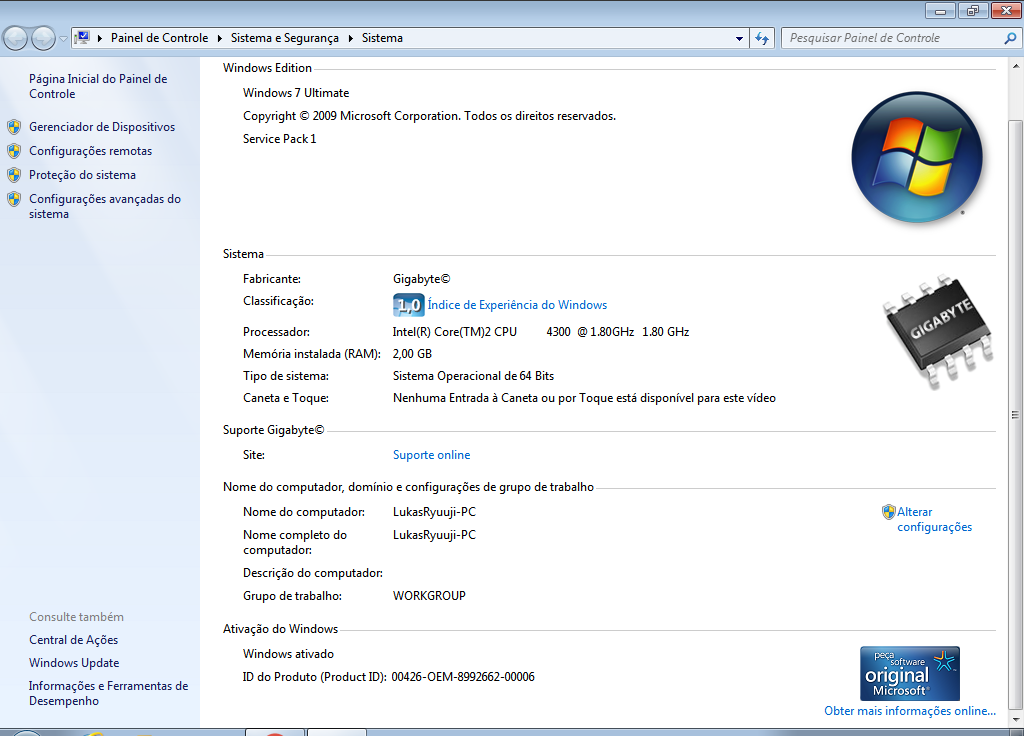
Task: Click the refresh button beside the address bar
Action: 761,39
